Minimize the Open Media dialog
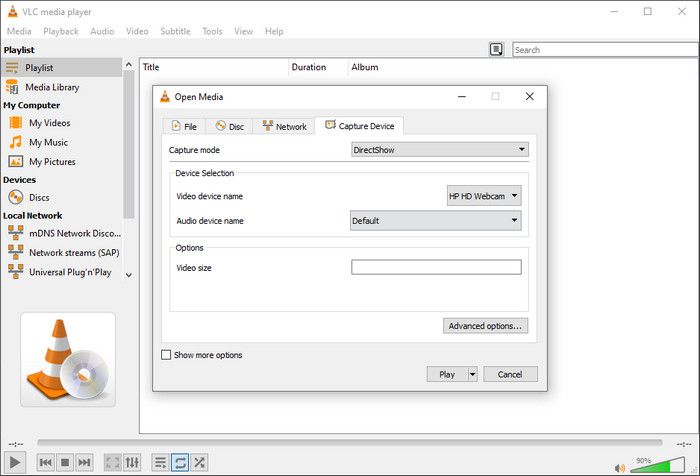 (x=462, y=96)
